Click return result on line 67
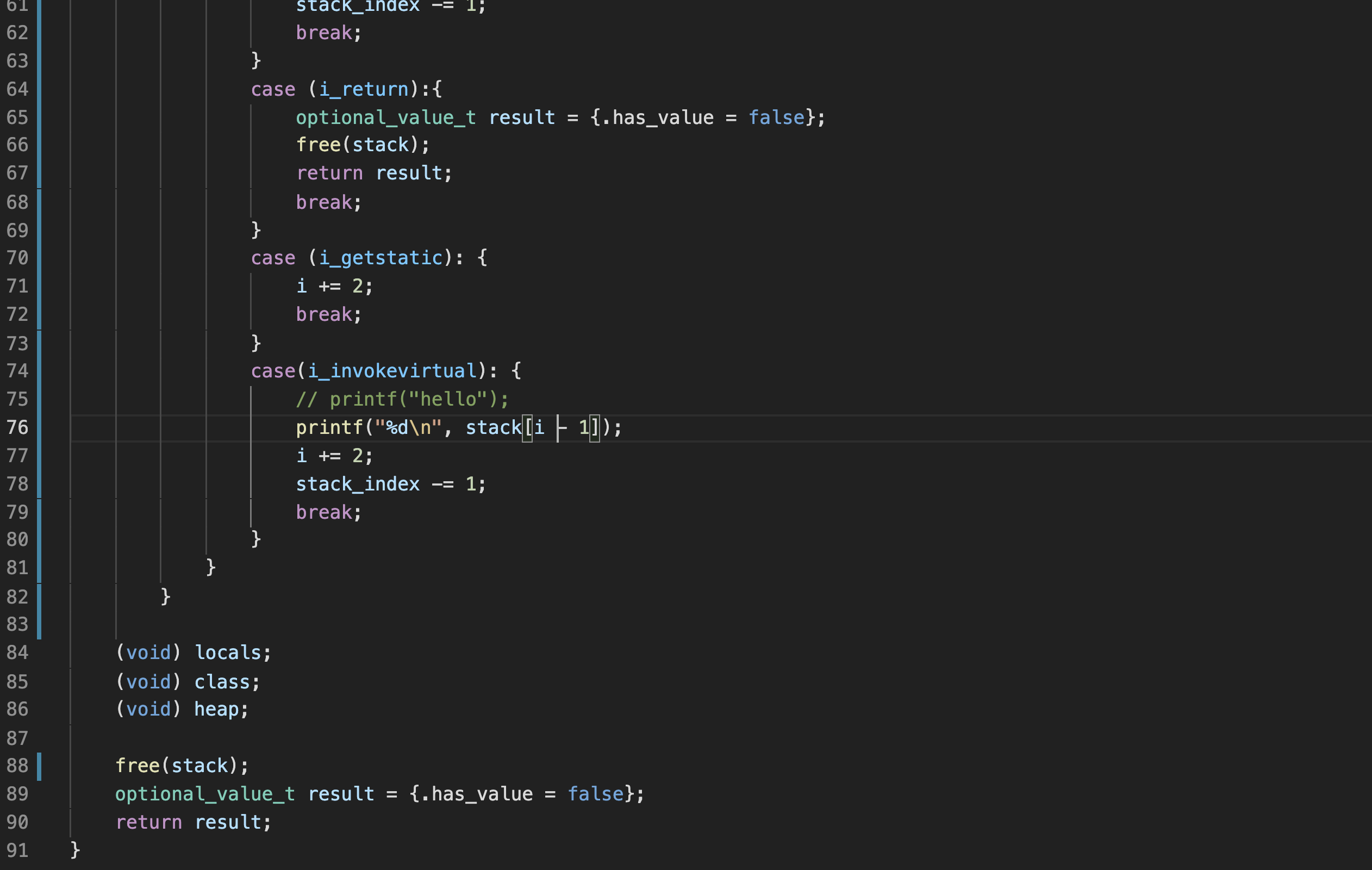1372x870 pixels. pyautogui.click(x=374, y=173)
